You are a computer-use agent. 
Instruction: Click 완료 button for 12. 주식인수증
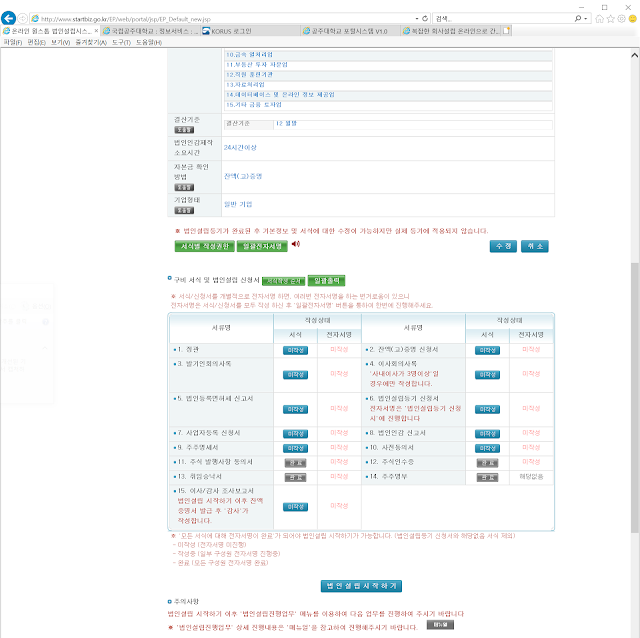tap(487, 463)
